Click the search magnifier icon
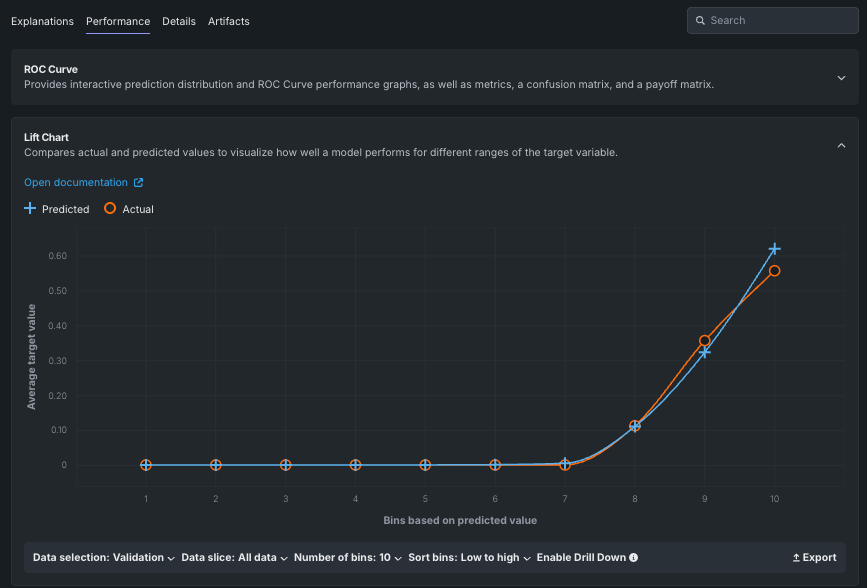This screenshot has height=588, width=867. pos(700,21)
